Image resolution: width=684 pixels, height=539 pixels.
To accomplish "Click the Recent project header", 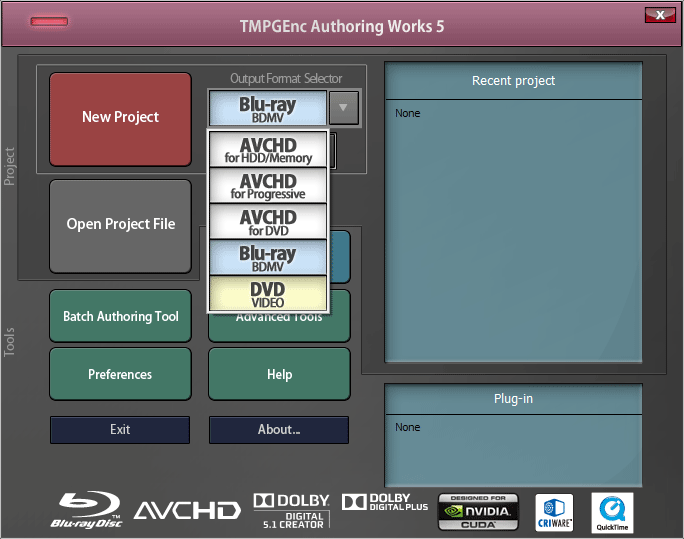I will pyautogui.click(x=513, y=81).
